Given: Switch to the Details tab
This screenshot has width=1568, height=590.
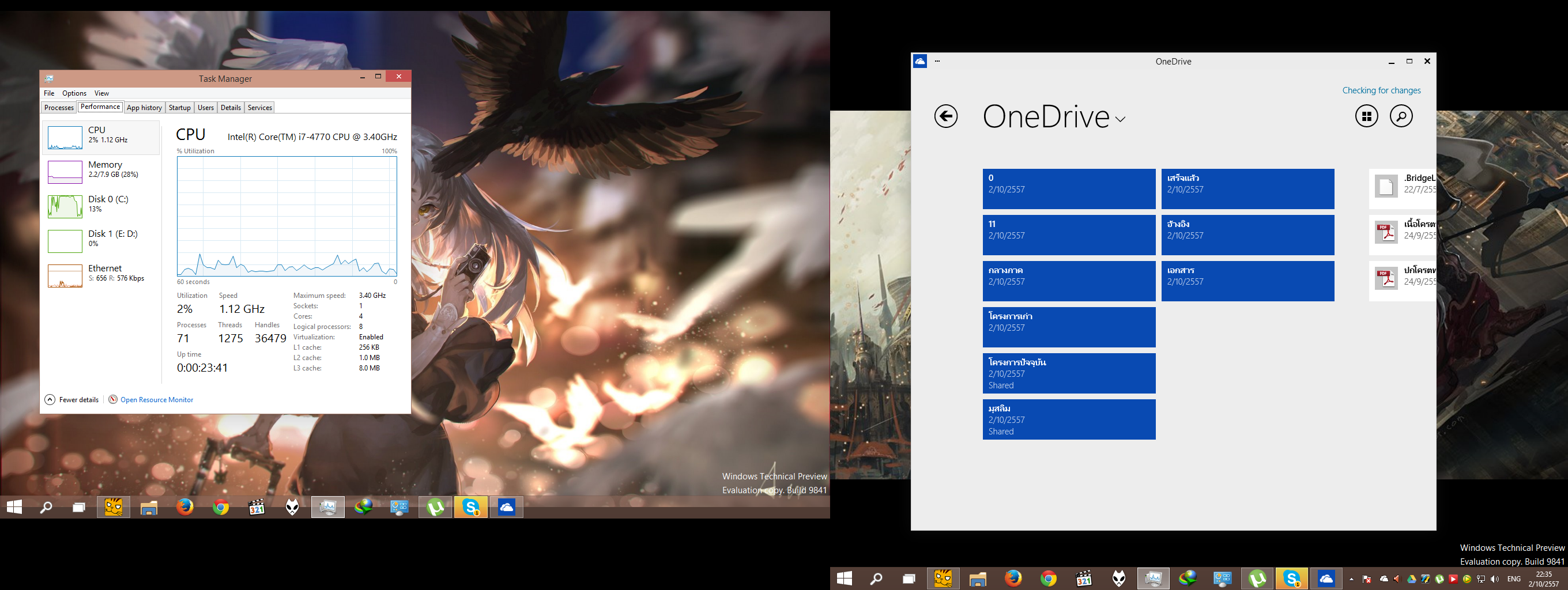Looking at the screenshot, I should (231, 108).
